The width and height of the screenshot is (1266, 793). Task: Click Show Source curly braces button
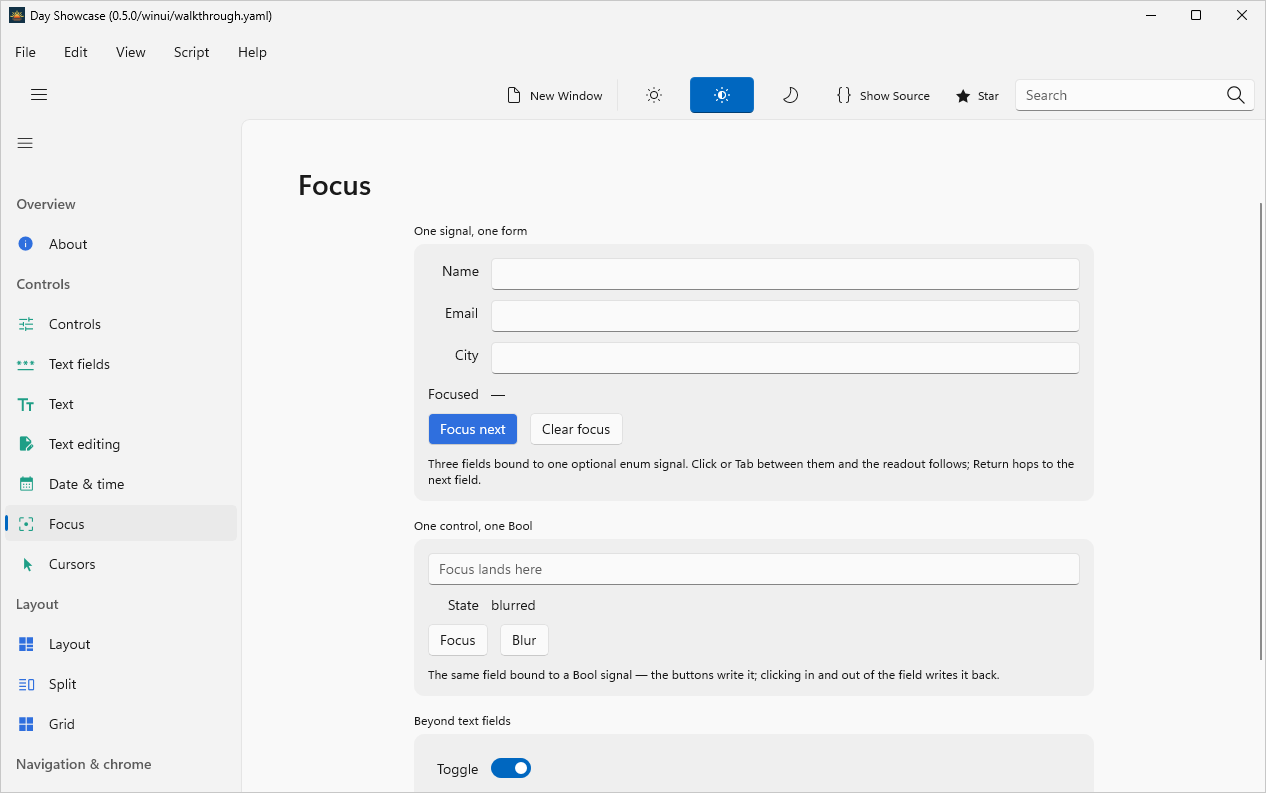point(883,95)
